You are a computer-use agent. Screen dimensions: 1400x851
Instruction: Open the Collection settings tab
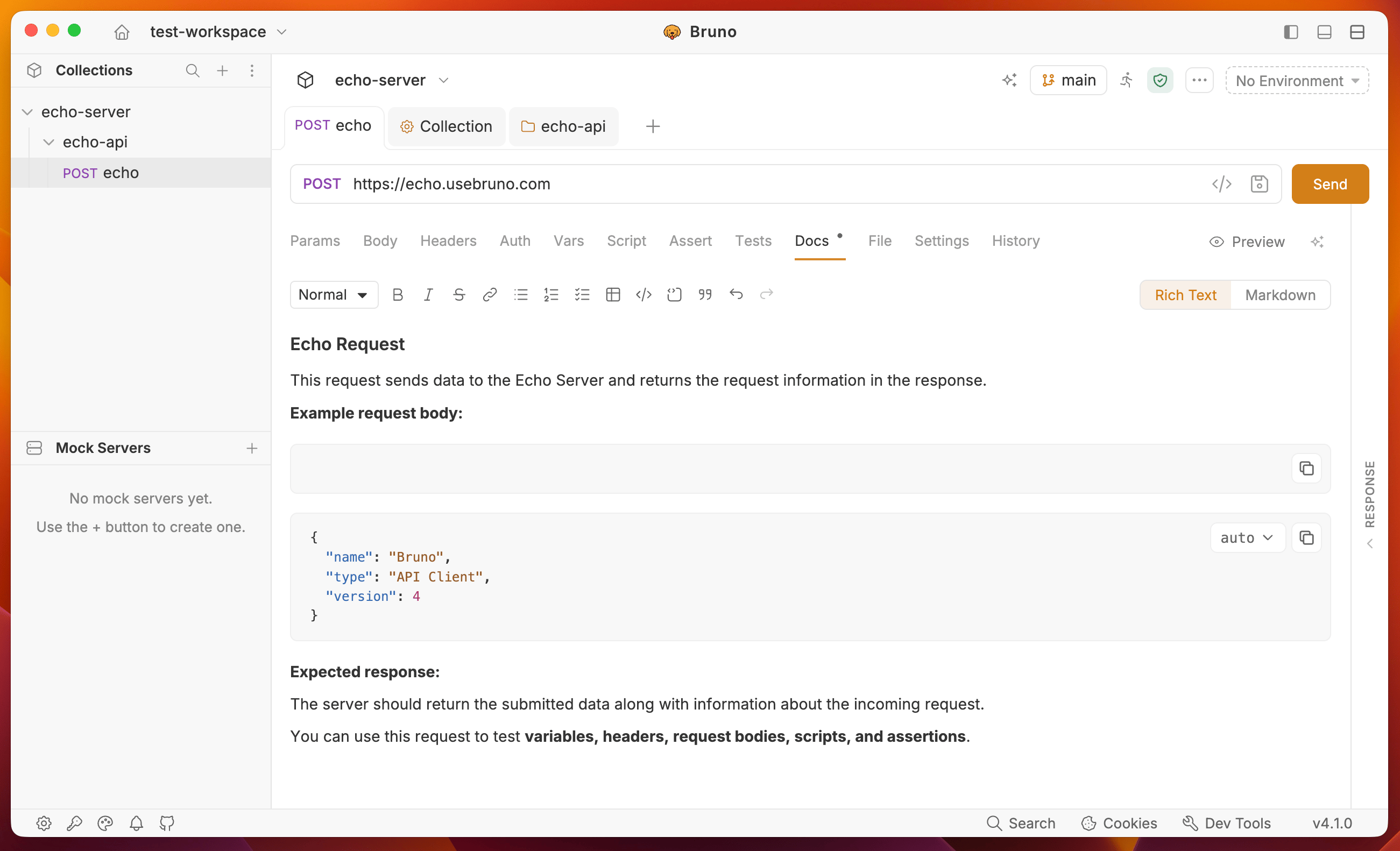pos(447,126)
